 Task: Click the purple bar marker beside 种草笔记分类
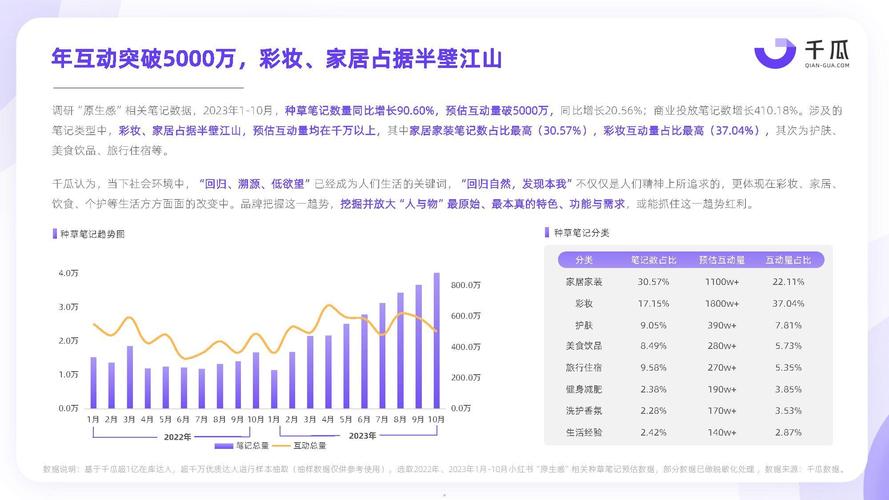point(549,232)
